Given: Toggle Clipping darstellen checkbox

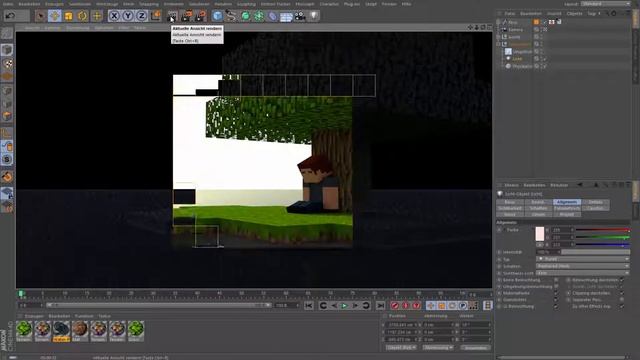Looking at the screenshot, I should pyautogui.click(x=622, y=293).
